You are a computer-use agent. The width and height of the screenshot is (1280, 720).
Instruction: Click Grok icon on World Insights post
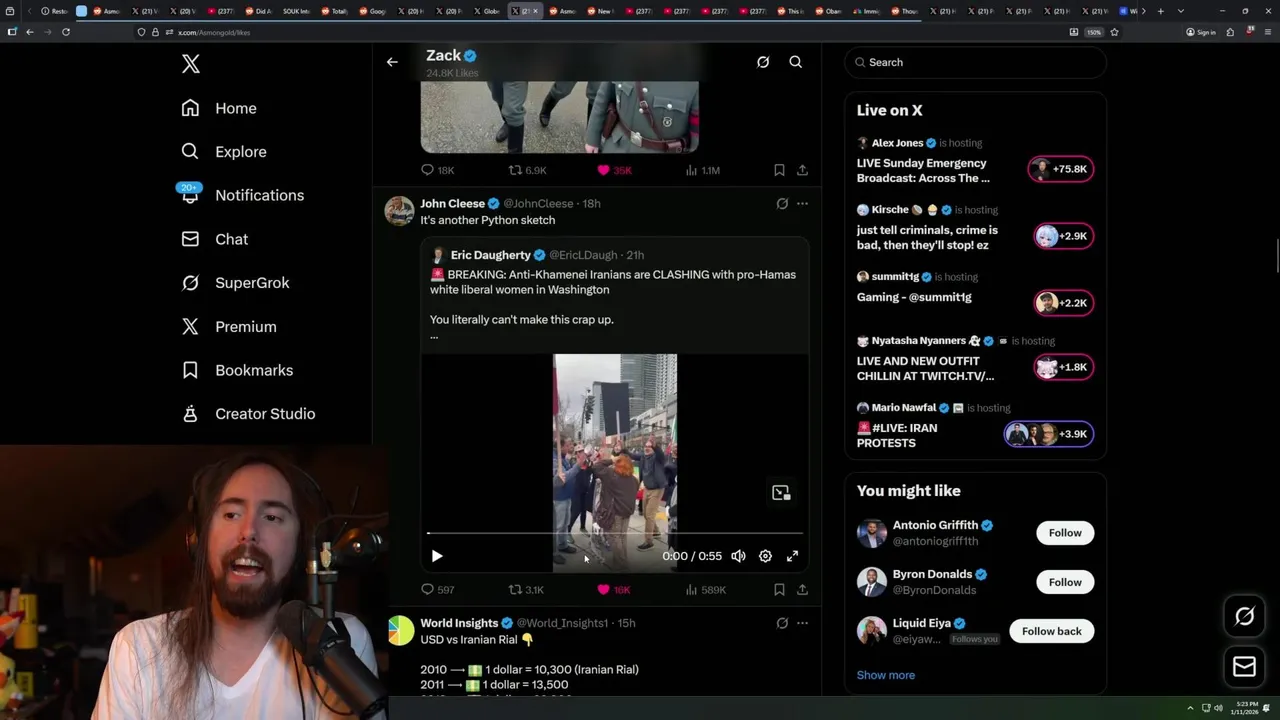[782, 623]
